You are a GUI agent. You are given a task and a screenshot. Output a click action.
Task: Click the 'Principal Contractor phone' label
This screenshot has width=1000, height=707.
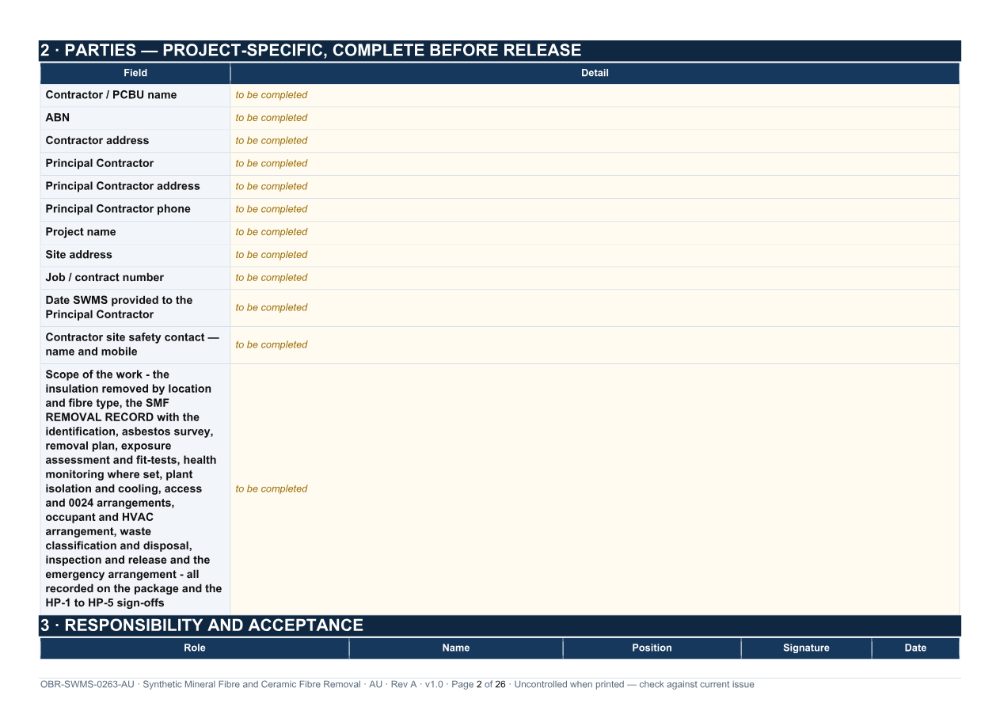[118, 209]
